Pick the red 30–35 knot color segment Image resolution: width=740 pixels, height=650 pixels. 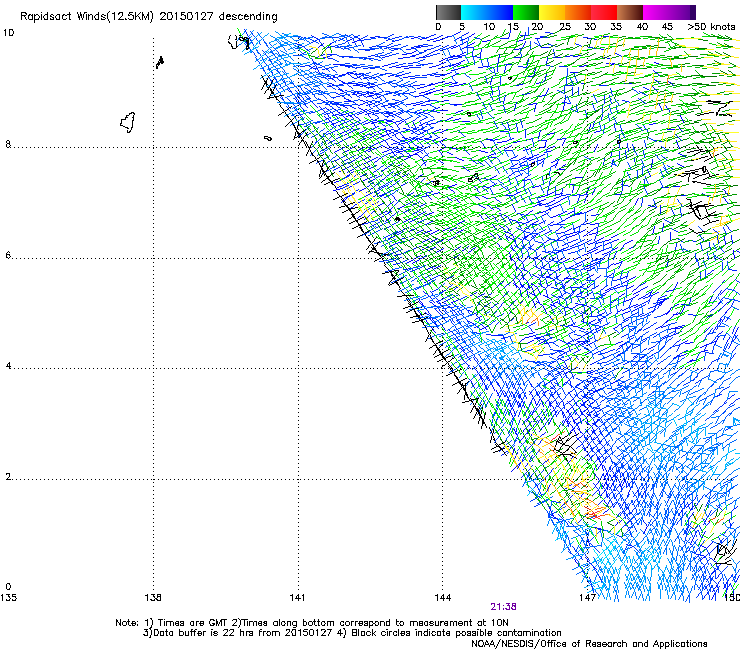(604, 12)
